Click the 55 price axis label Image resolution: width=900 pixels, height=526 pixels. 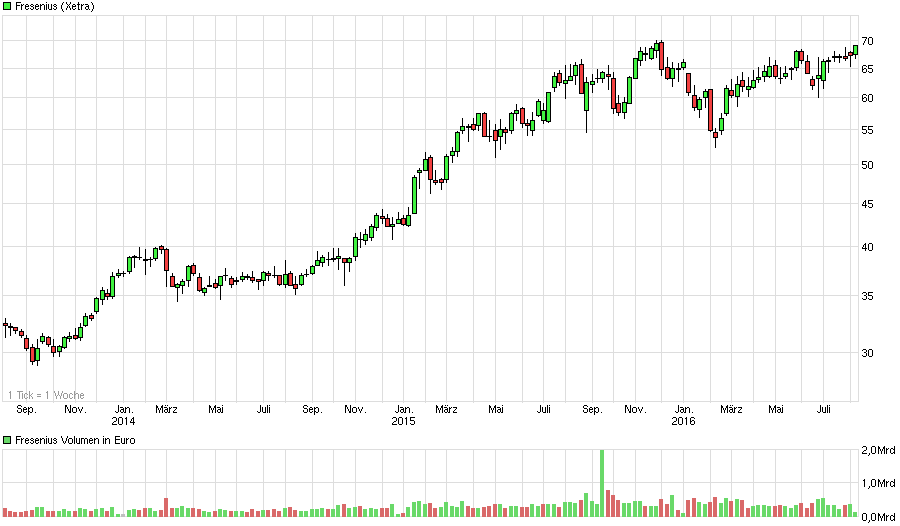(x=867, y=130)
